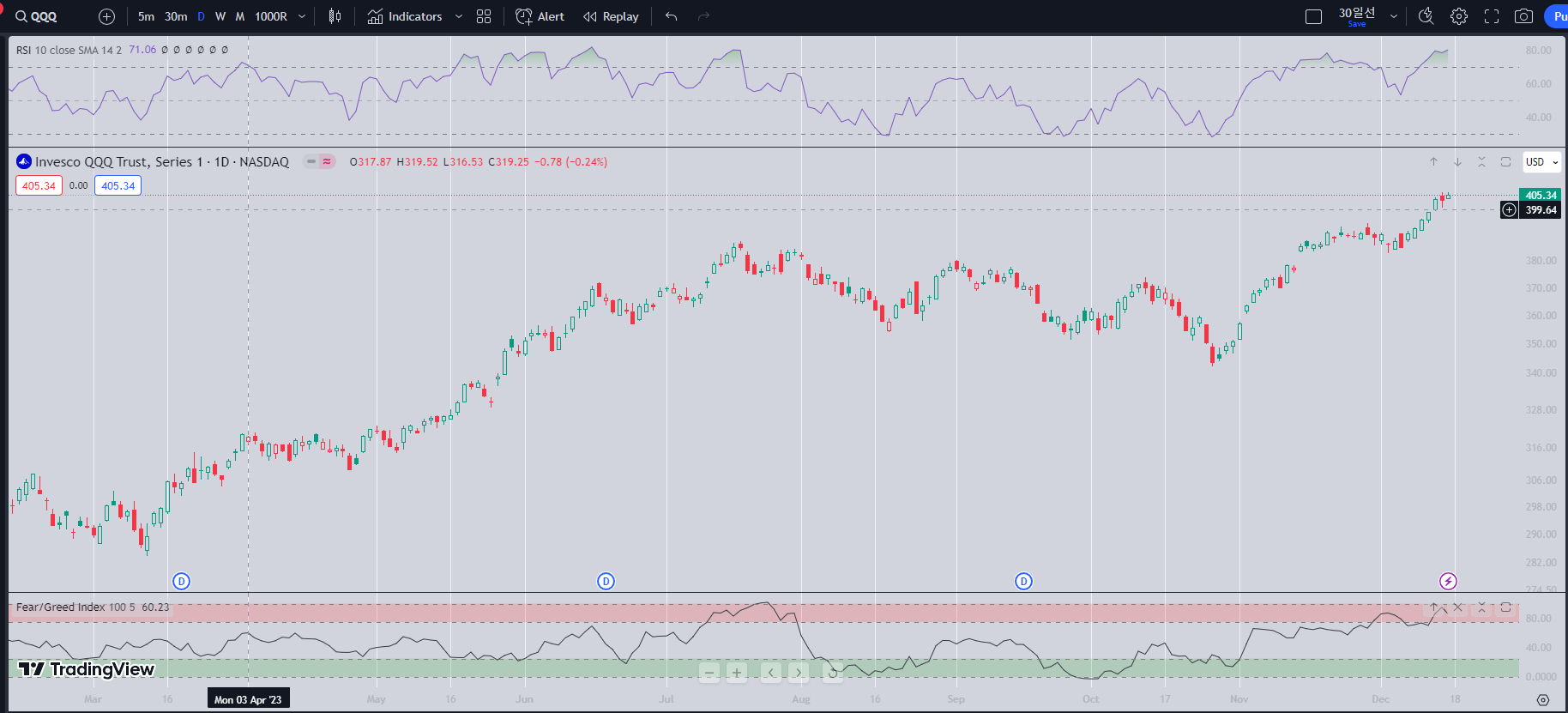The height and width of the screenshot is (713, 1568).
Task: Expand the favorite indicators dropdown arrow
Action: (459, 16)
